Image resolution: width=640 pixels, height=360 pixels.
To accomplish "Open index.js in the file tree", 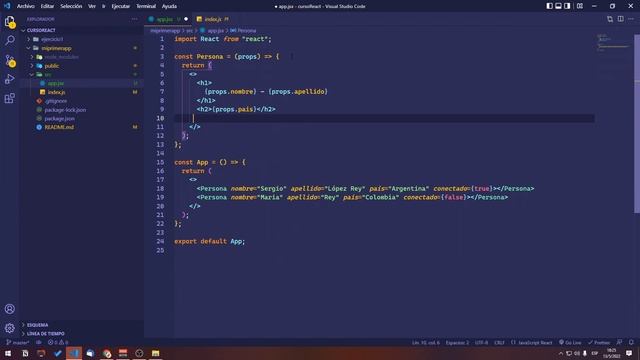I will click(x=82, y=92).
